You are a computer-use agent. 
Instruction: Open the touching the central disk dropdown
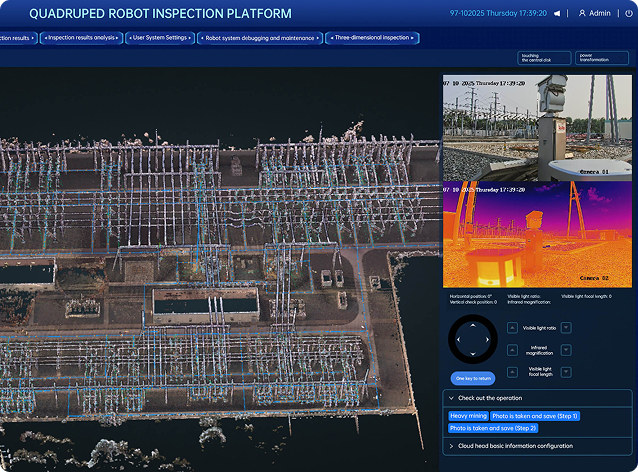544,58
